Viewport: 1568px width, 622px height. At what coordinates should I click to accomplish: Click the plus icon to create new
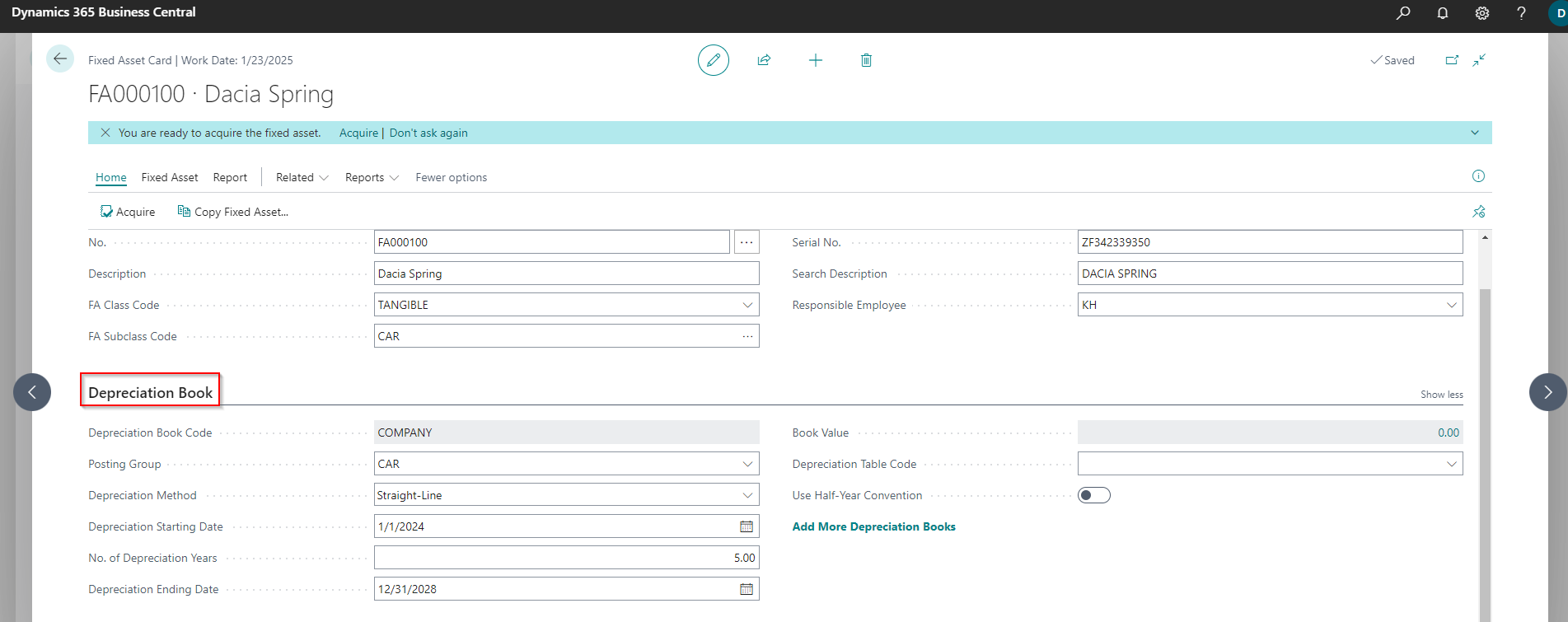pos(816,60)
